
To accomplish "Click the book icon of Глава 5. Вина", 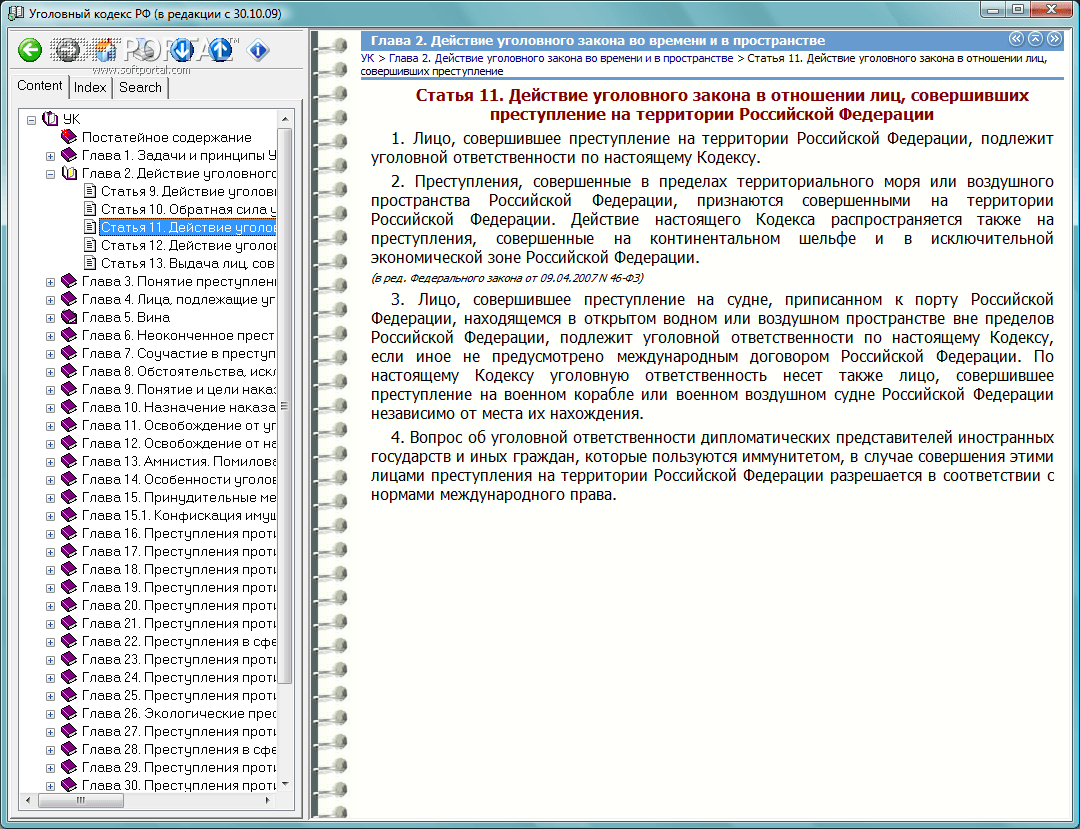I will [x=69, y=317].
